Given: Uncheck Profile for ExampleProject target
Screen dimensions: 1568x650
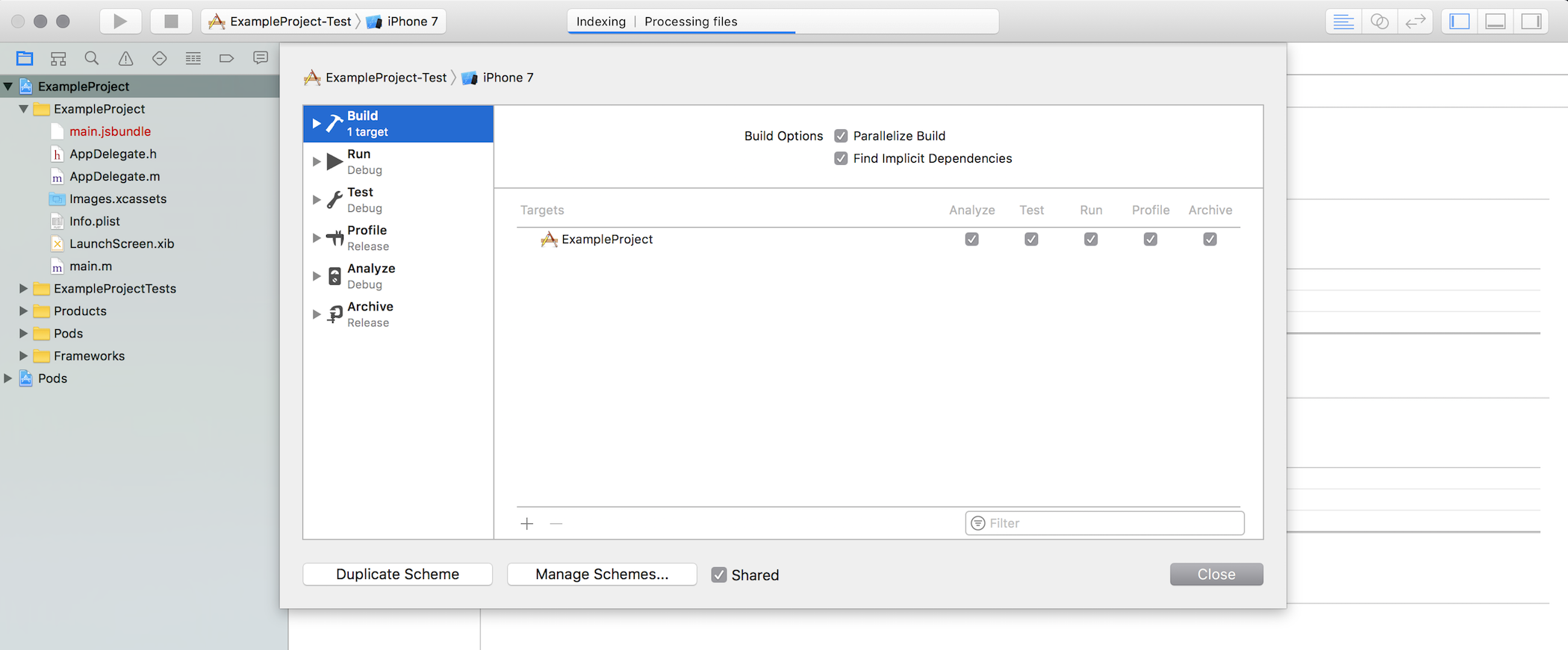Looking at the screenshot, I should (x=1151, y=239).
